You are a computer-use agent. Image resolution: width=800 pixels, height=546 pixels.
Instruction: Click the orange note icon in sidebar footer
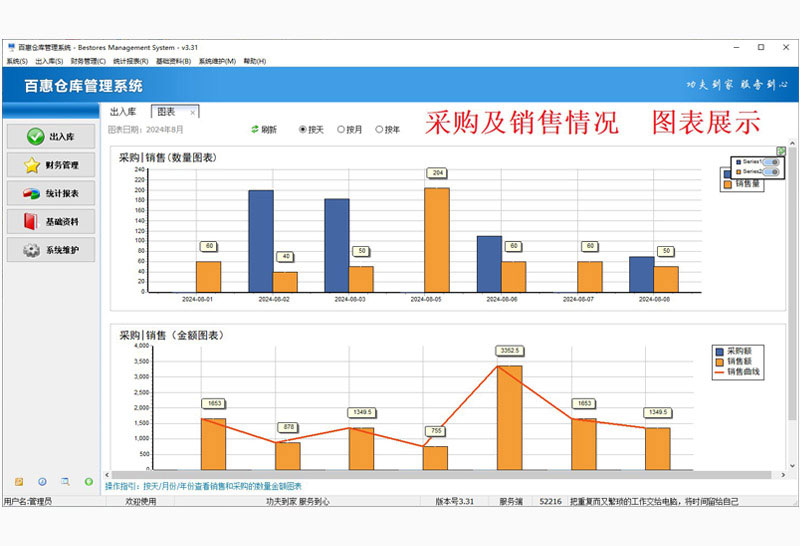click(x=19, y=482)
